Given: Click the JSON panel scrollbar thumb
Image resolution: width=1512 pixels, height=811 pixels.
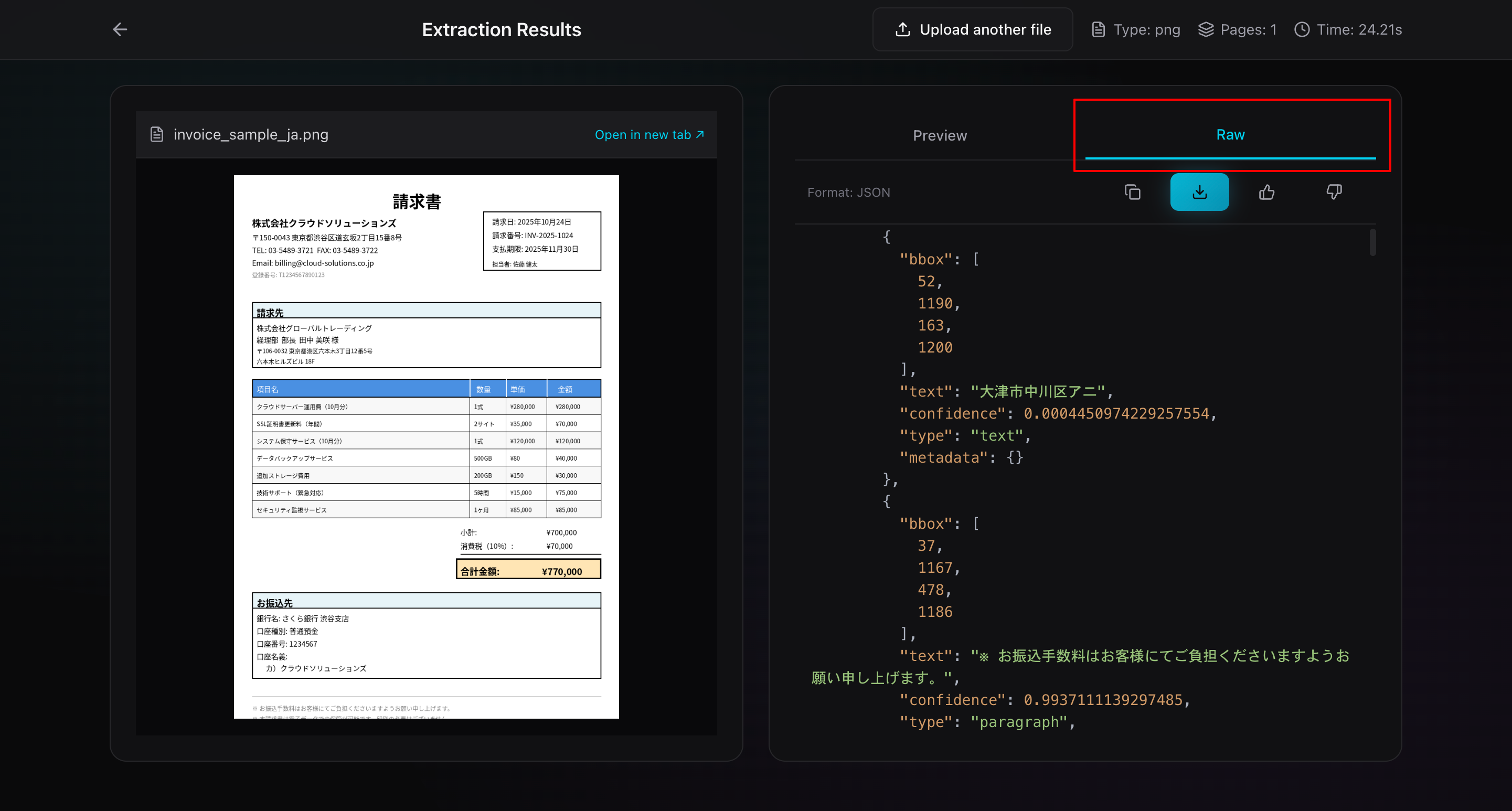Looking at the screenshot, I should coord(1372,242).
